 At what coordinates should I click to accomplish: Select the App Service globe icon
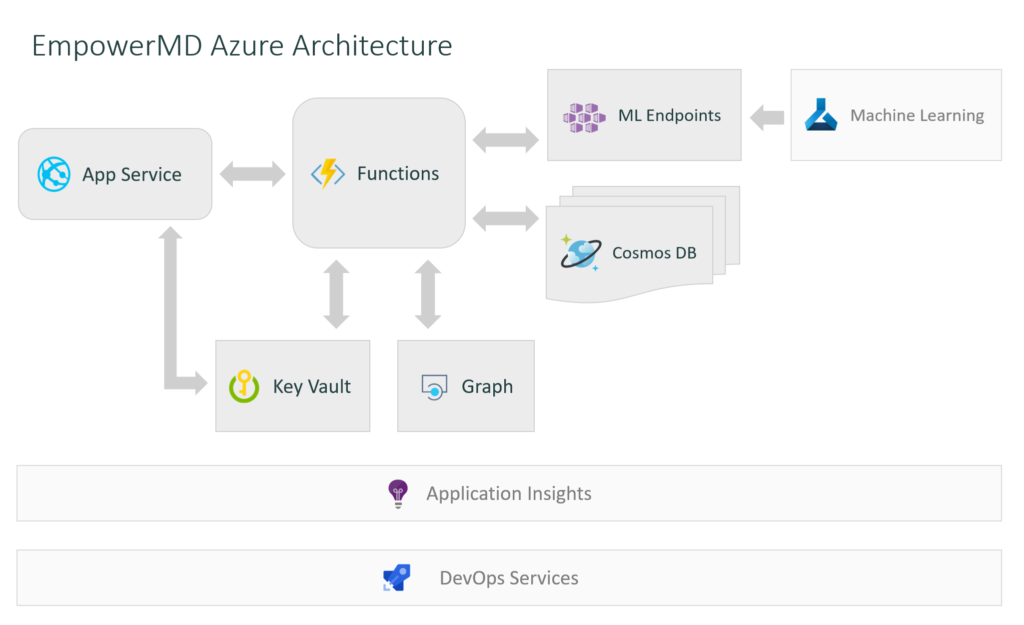(x=55, y=173)
